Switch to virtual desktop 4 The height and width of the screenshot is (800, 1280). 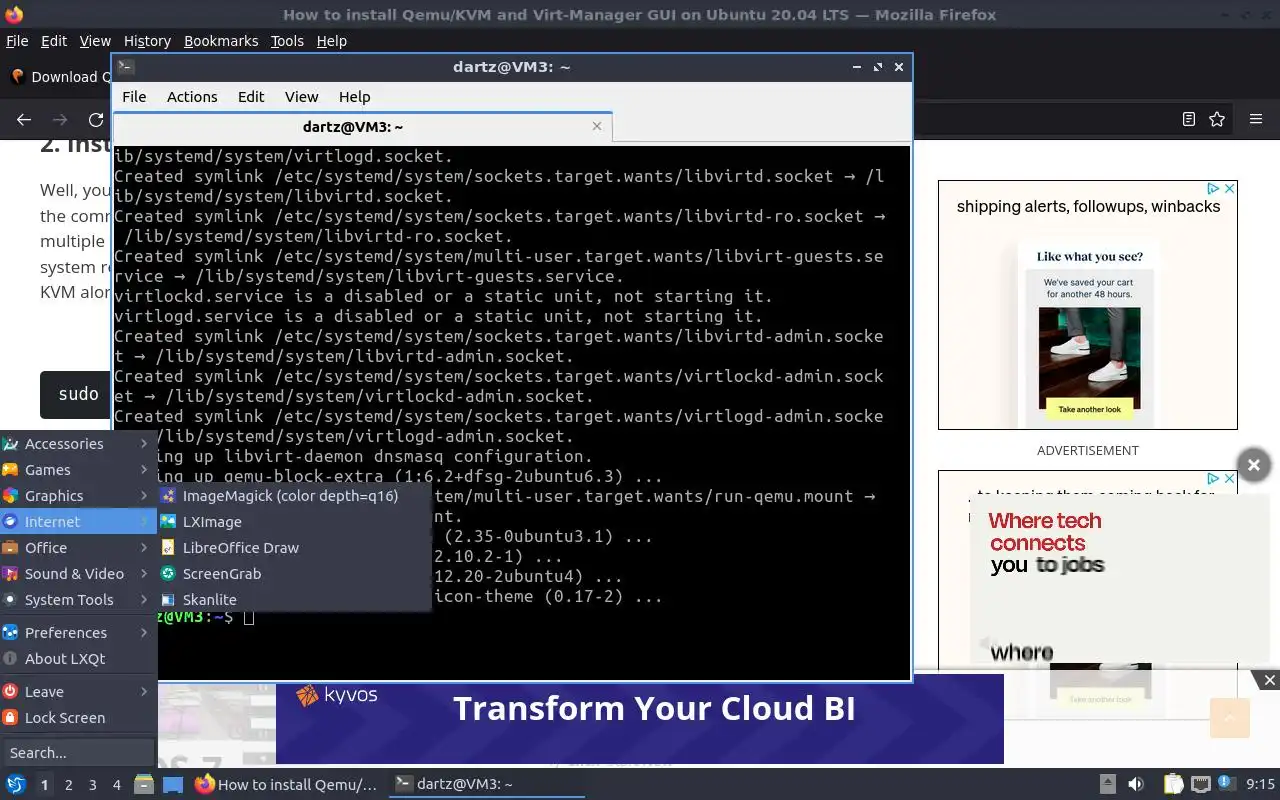pyautogui.click(x=116, y=785)
